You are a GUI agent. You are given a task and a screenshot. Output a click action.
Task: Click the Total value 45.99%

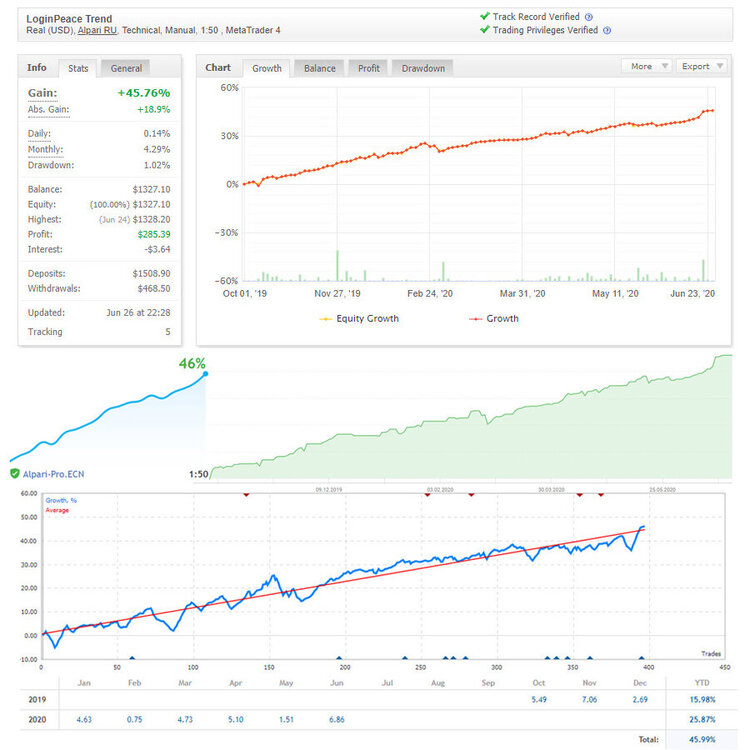tap(702, 739)
